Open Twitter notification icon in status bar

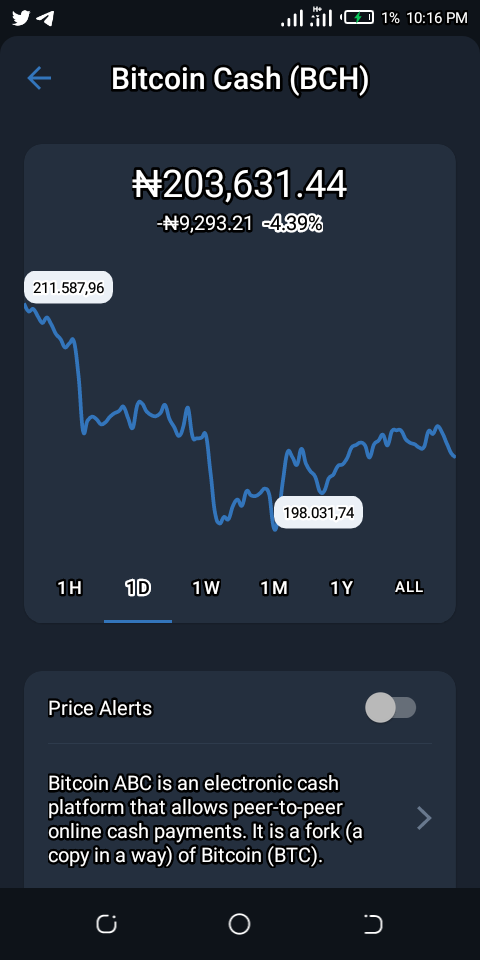coord(20,18)
